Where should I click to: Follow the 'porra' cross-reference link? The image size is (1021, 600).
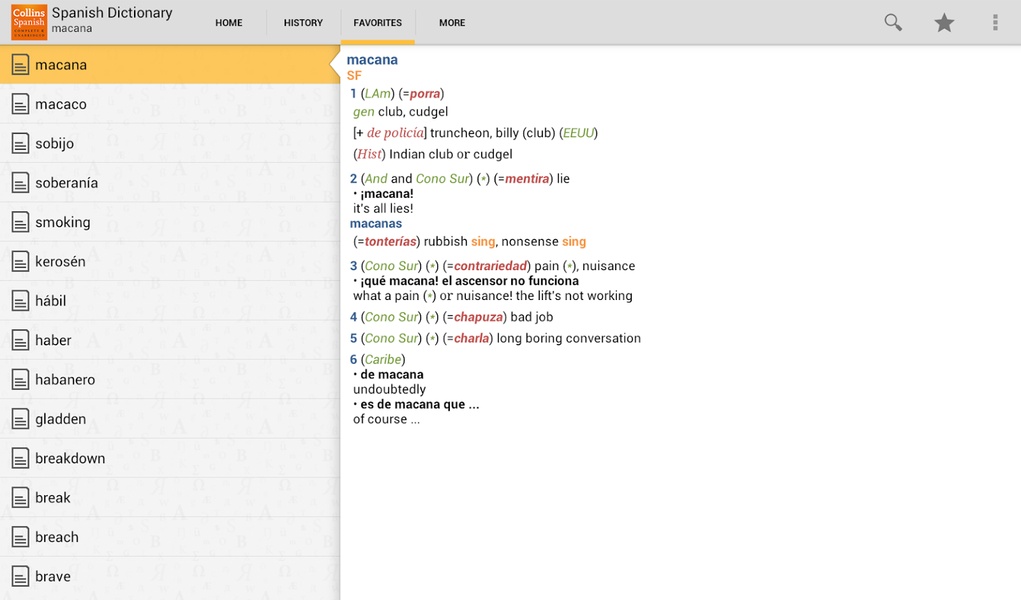425,94
